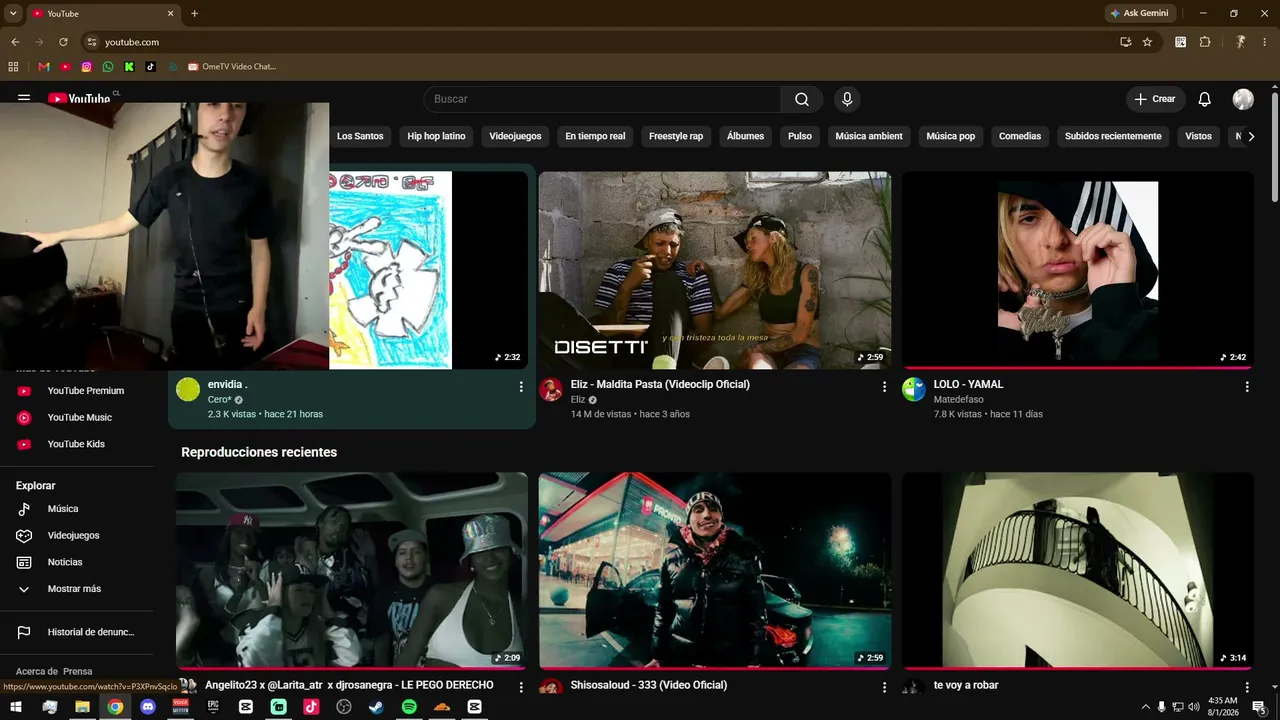Open Instagram bookmark in bookmarks bar
The width and height of the screenshot is (1280, 720).
tap(87, 67)
